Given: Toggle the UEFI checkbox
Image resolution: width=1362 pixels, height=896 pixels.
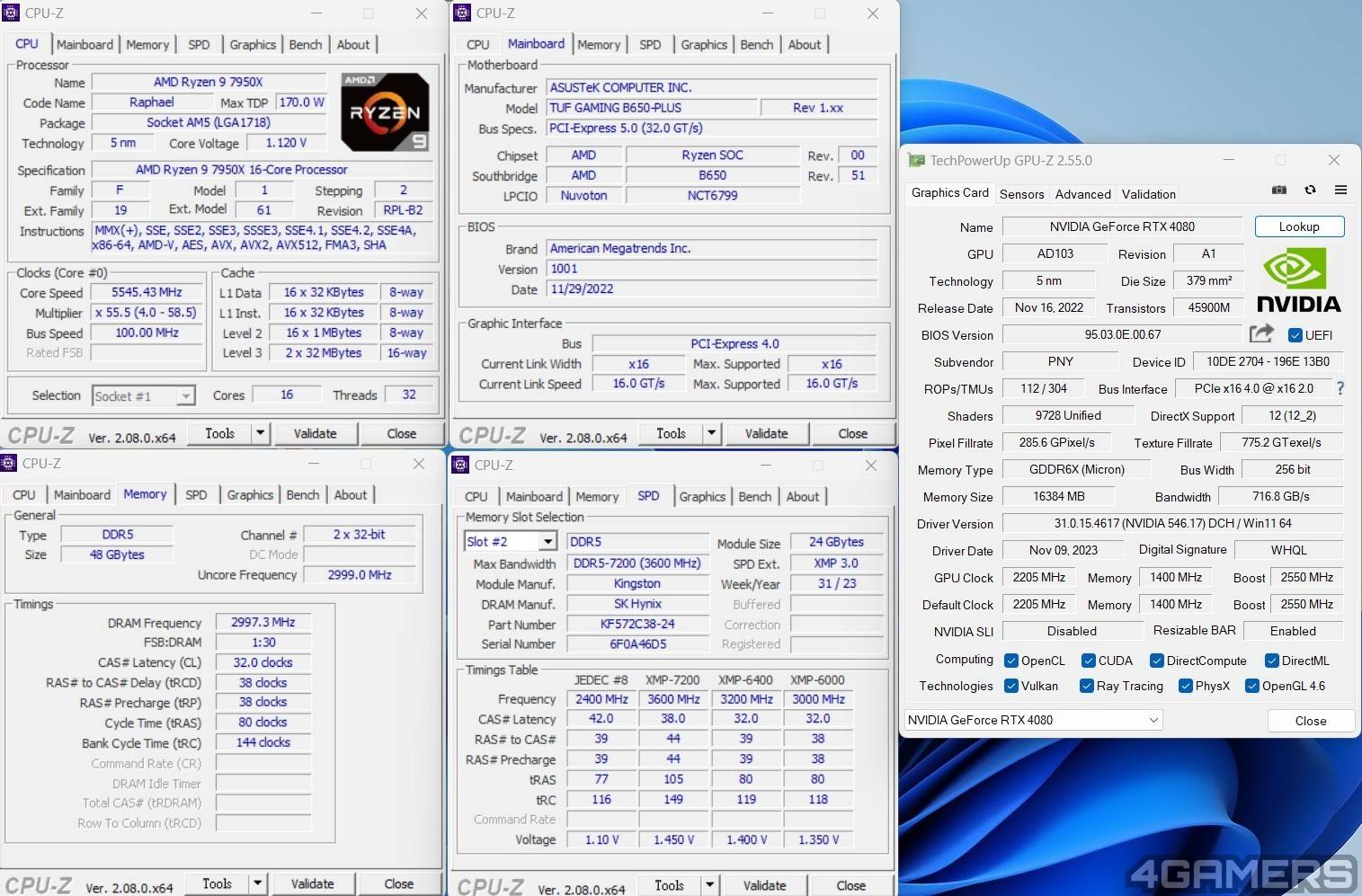Looking at the screenshot, I should [1295, 335].
